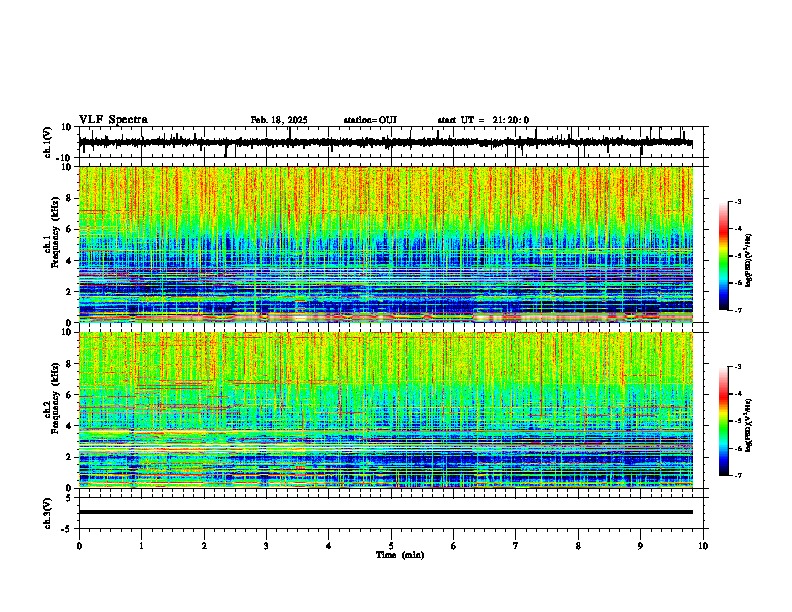
Task: Click the '-7' label on ch.1 color scale
Action: pyautogui.click(x=737, y=310)
